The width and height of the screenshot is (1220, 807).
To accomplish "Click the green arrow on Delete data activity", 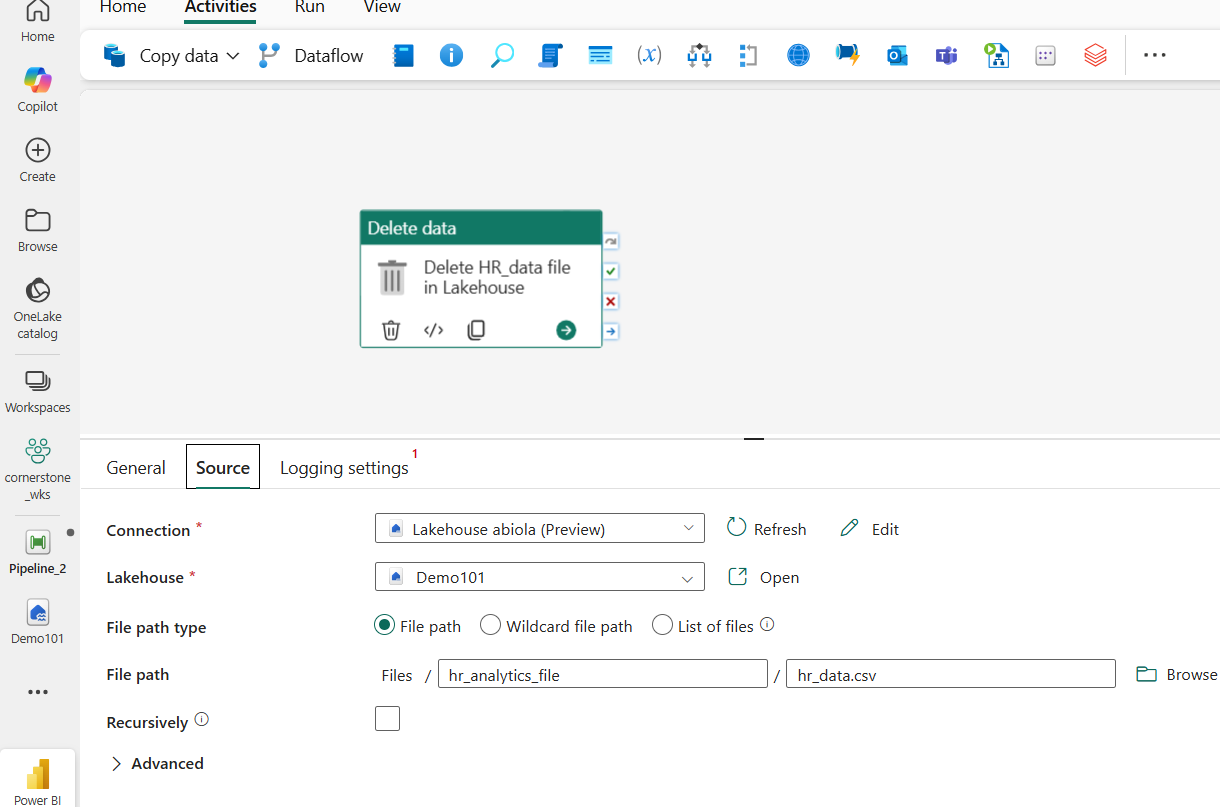I will pos(566,330).
